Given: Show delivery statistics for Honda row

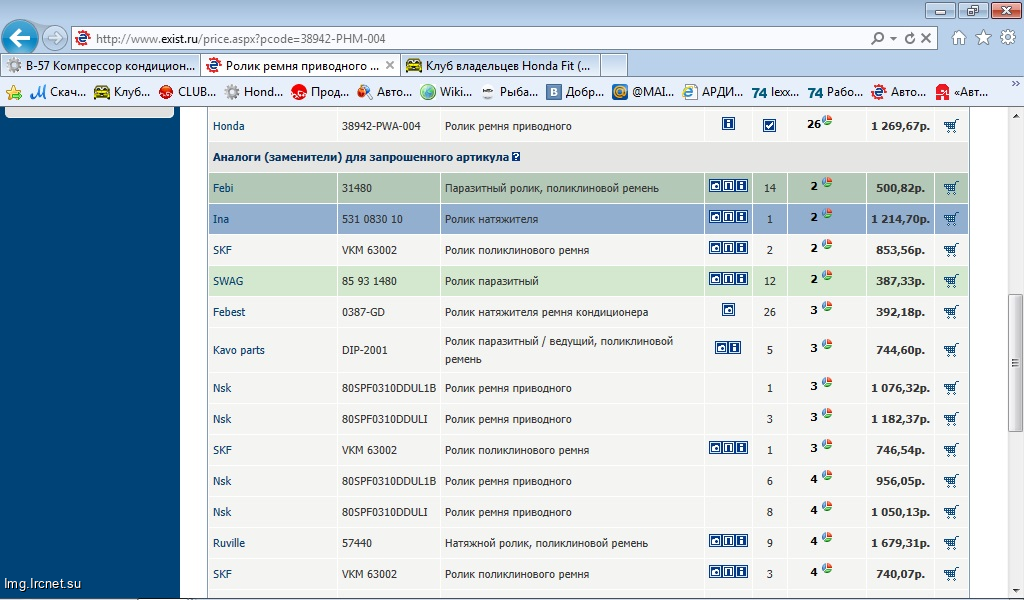Looking at the screenshot, I should pyautogui.click(x=827, y=120).
